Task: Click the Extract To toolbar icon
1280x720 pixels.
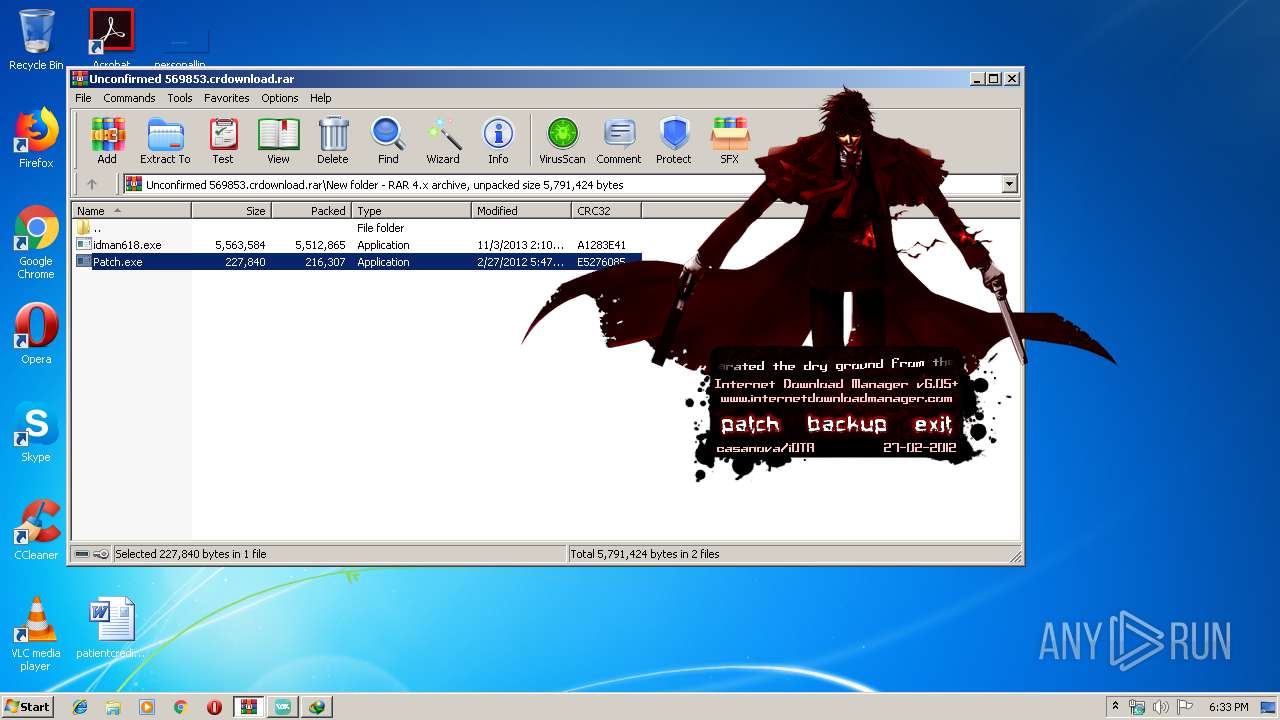Action: pyautogui.click(x=165, y=140)
